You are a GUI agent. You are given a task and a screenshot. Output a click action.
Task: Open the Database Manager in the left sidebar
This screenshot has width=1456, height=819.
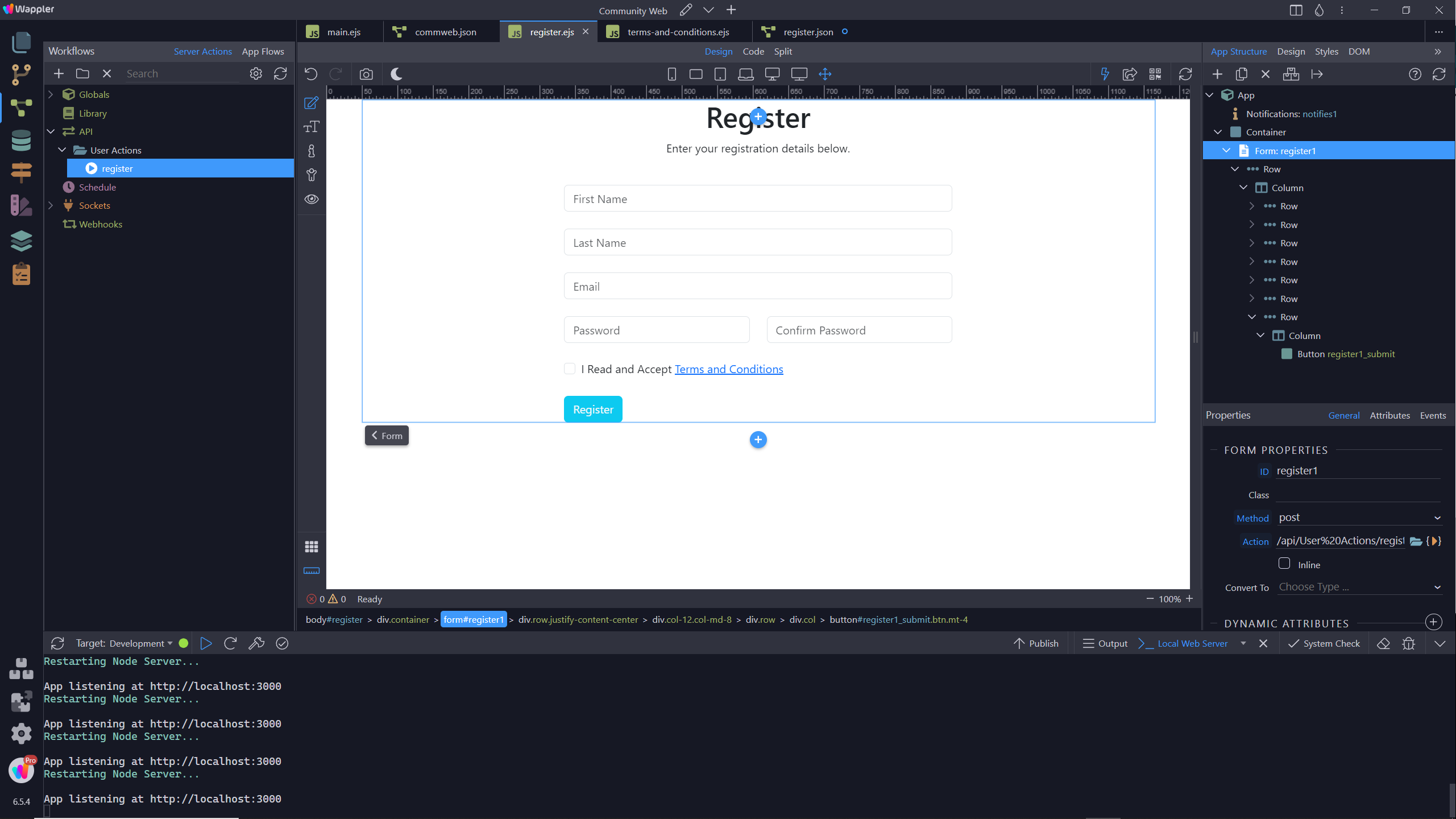(21, 140)
